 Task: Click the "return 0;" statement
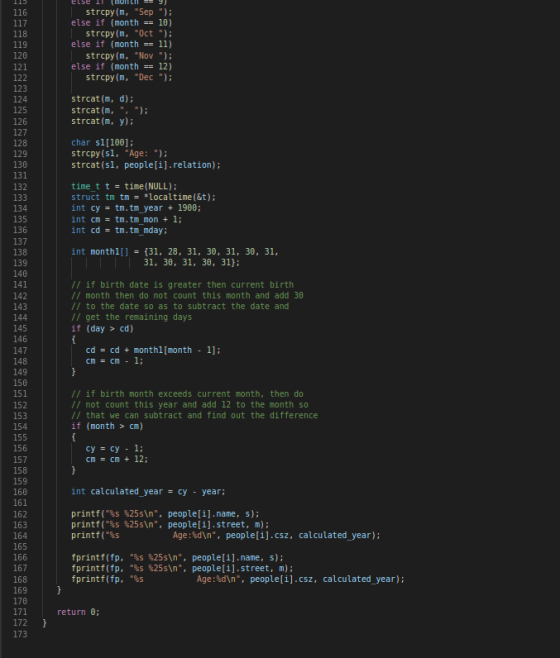[78, 612]
